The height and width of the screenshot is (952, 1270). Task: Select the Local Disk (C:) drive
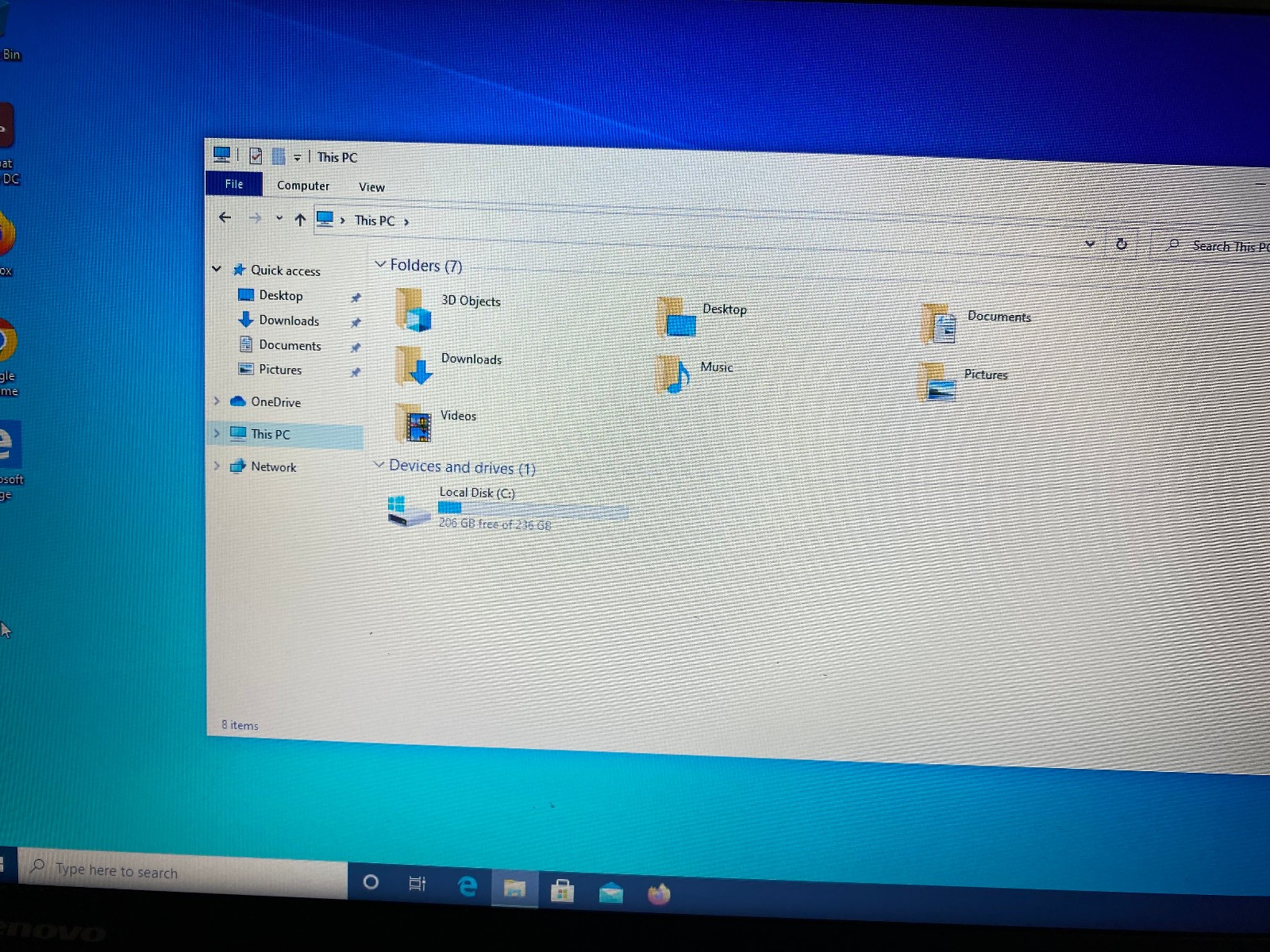pyautogui.click(x=508, y=508)
